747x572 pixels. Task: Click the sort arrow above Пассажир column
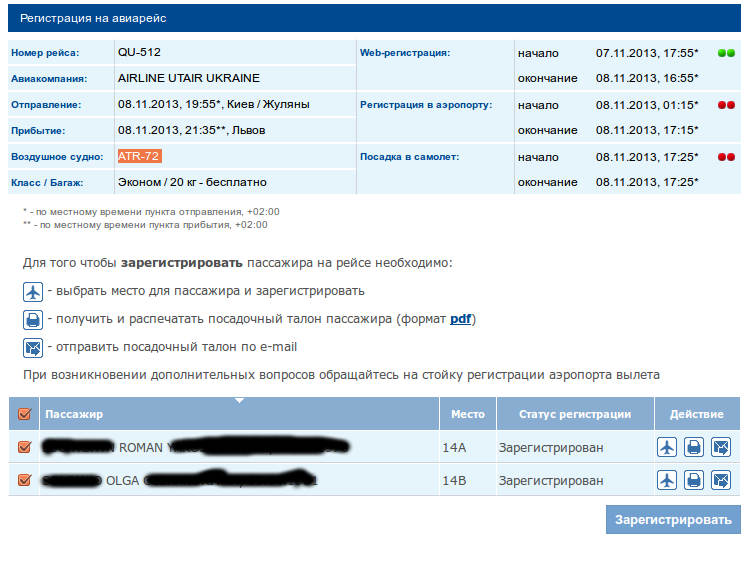(x=238, y=402)
